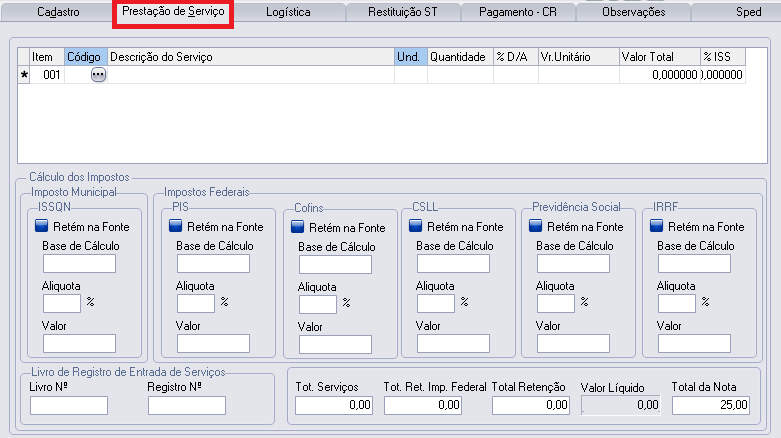Toggle PIS Retém na Fonte checkbox
Screen dimensions: 781x438
(x=176, y=227)
